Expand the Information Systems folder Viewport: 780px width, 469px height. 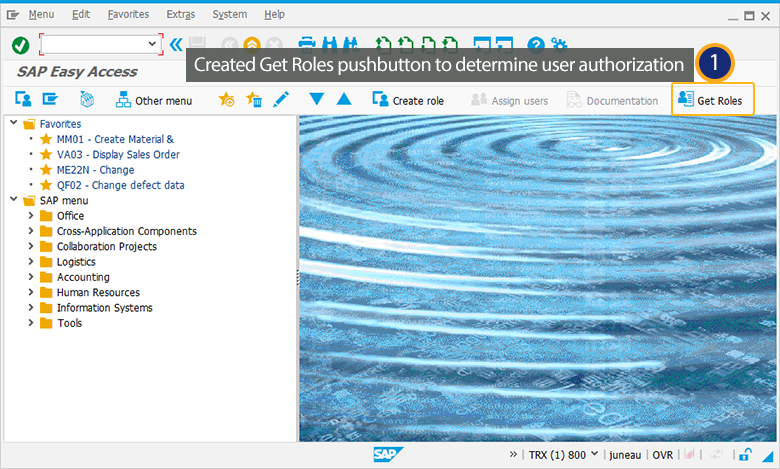(31, 307)
